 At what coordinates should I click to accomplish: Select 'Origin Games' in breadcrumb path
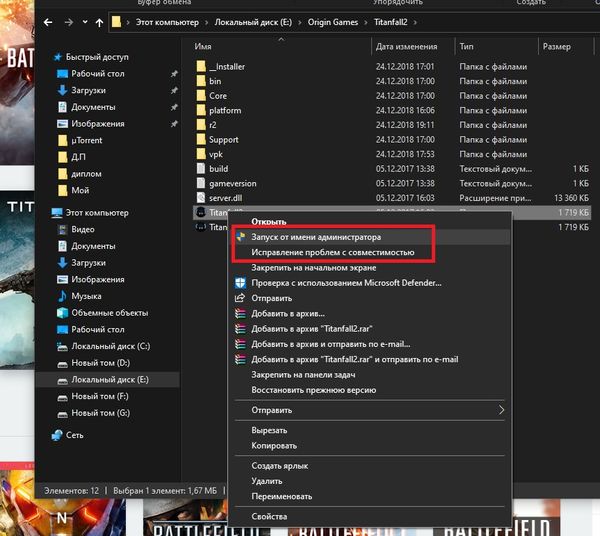point(333,22)
